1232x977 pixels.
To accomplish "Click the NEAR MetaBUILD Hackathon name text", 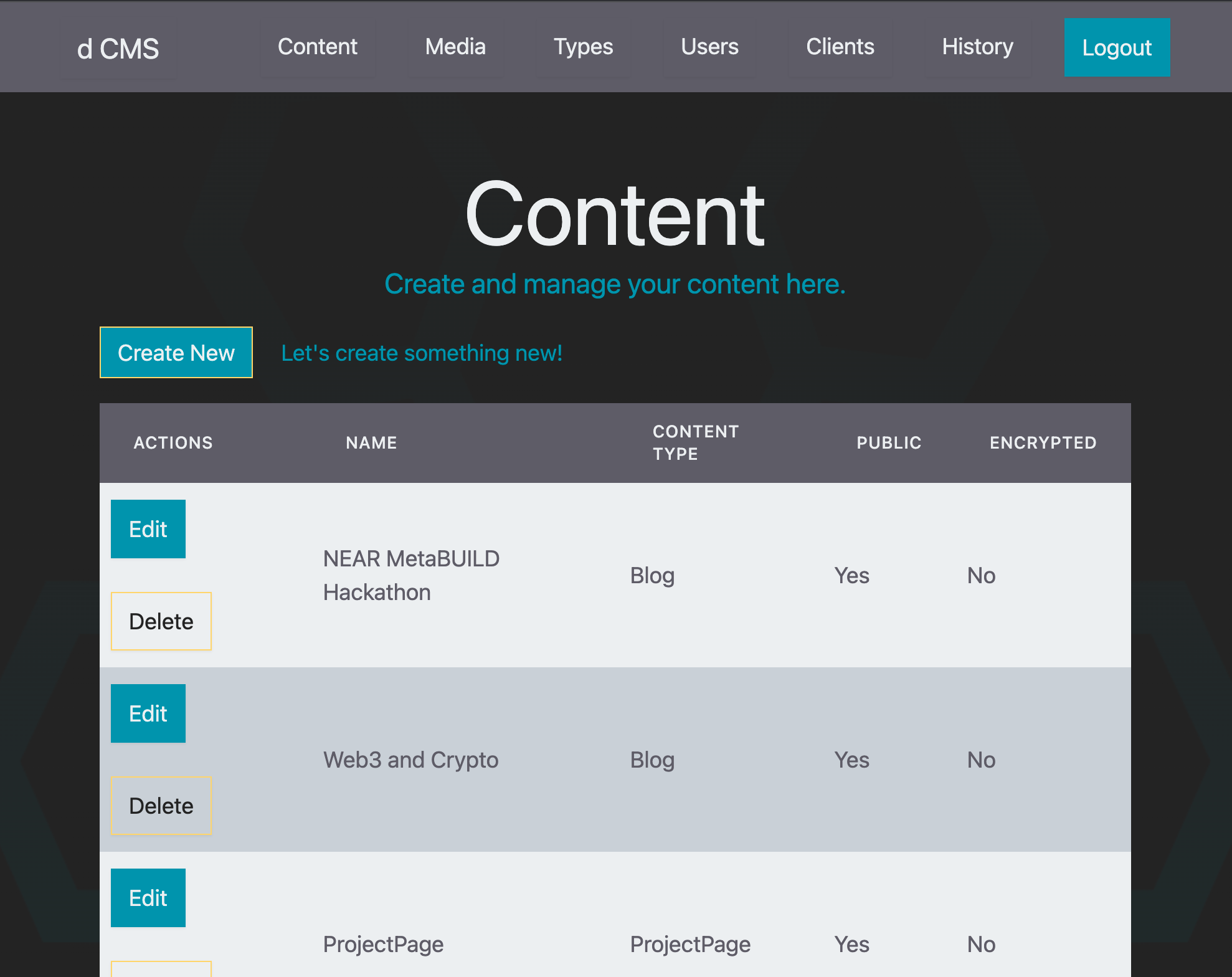I will tap(410, 575).
